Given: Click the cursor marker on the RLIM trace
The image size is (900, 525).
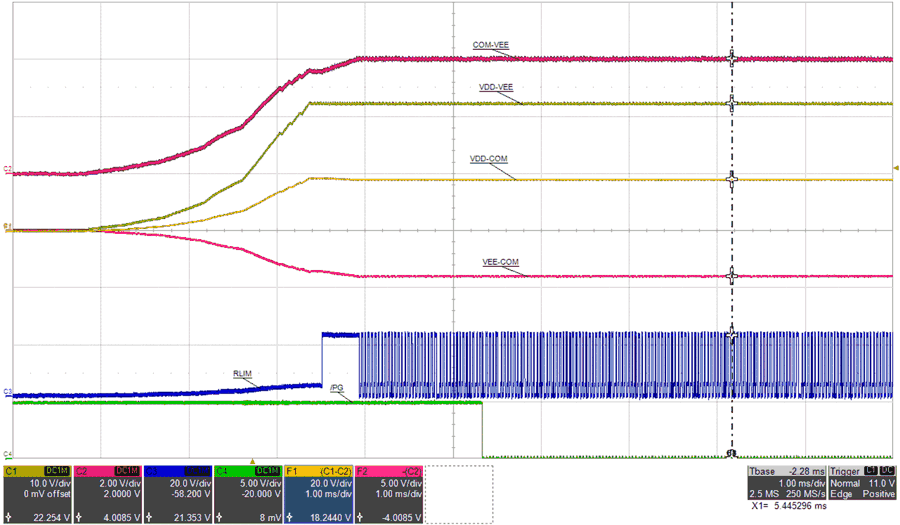Looking at the screenshot, I should (731, 335).
